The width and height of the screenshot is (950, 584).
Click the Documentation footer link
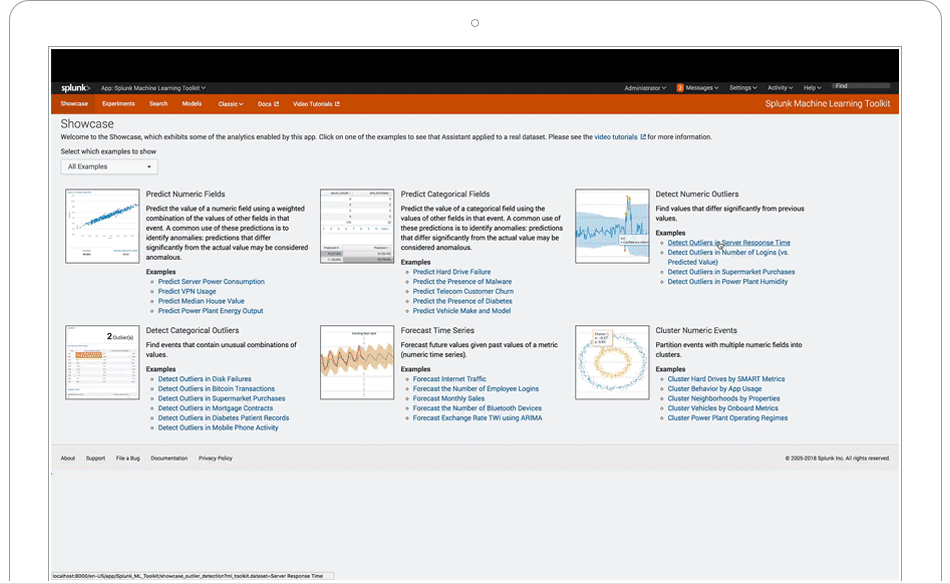pos(169,459)
